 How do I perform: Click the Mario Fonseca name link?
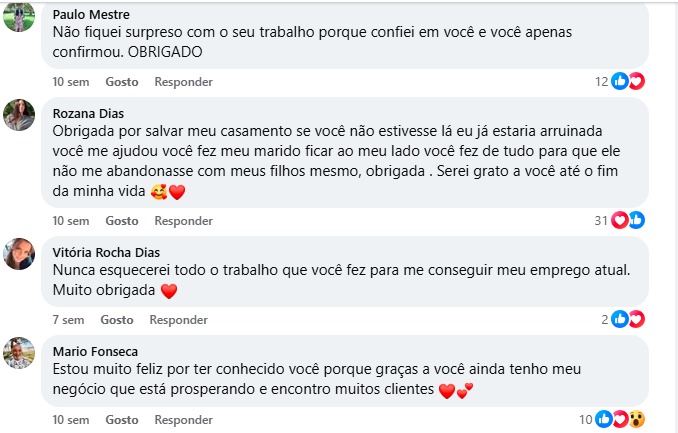[x=94, y=351]
